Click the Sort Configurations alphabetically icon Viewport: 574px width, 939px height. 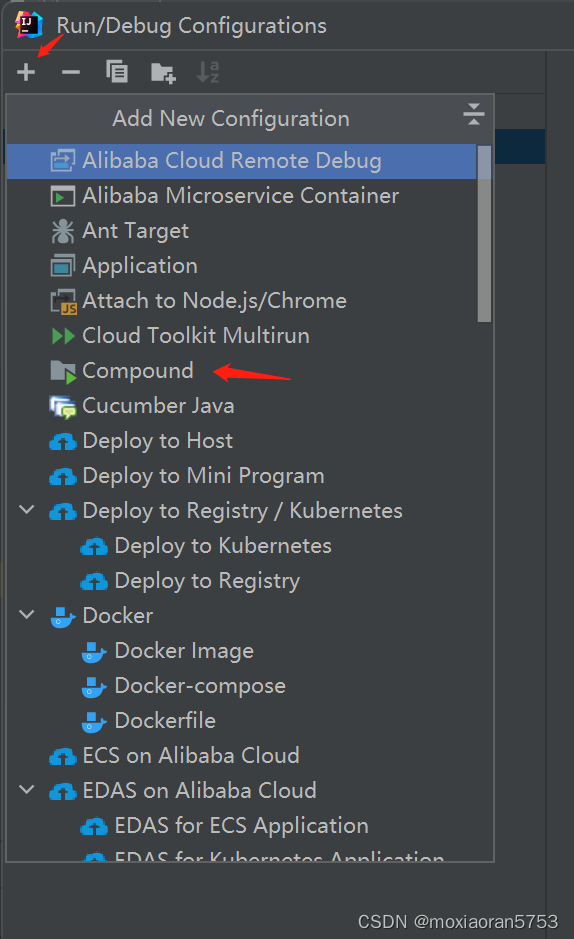tap(208, 72)
